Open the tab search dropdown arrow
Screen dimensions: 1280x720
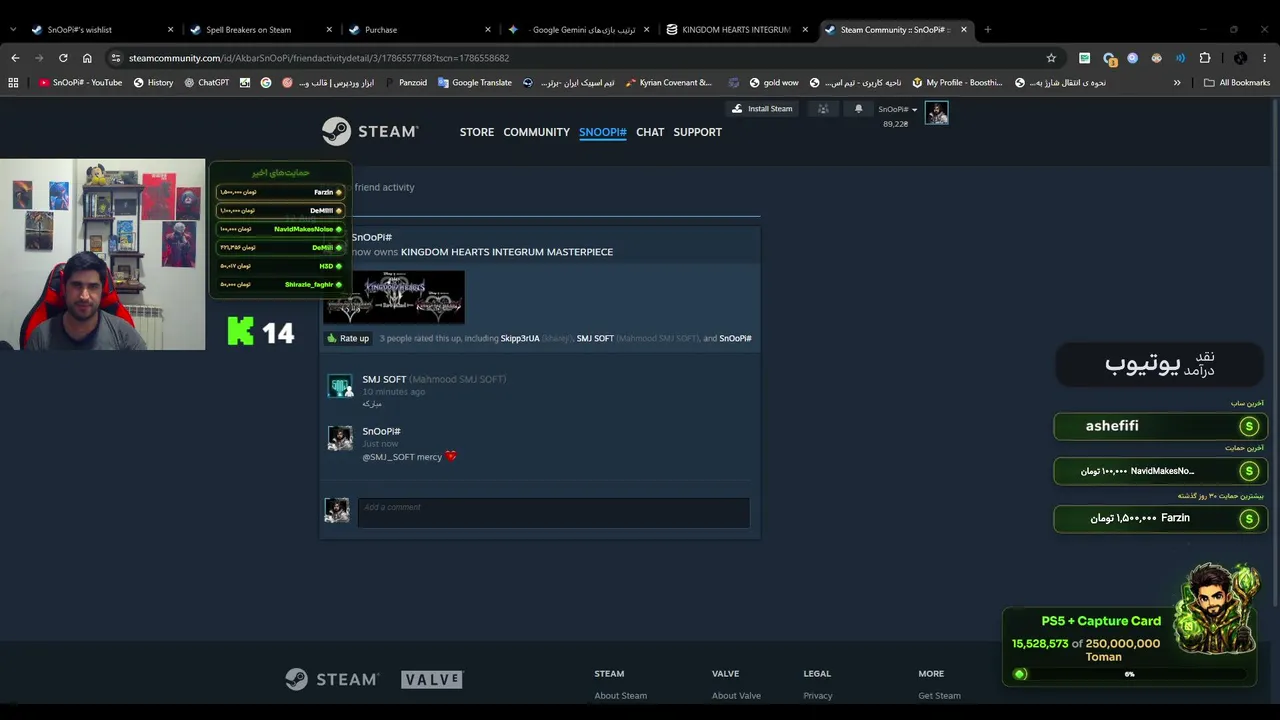13,30
